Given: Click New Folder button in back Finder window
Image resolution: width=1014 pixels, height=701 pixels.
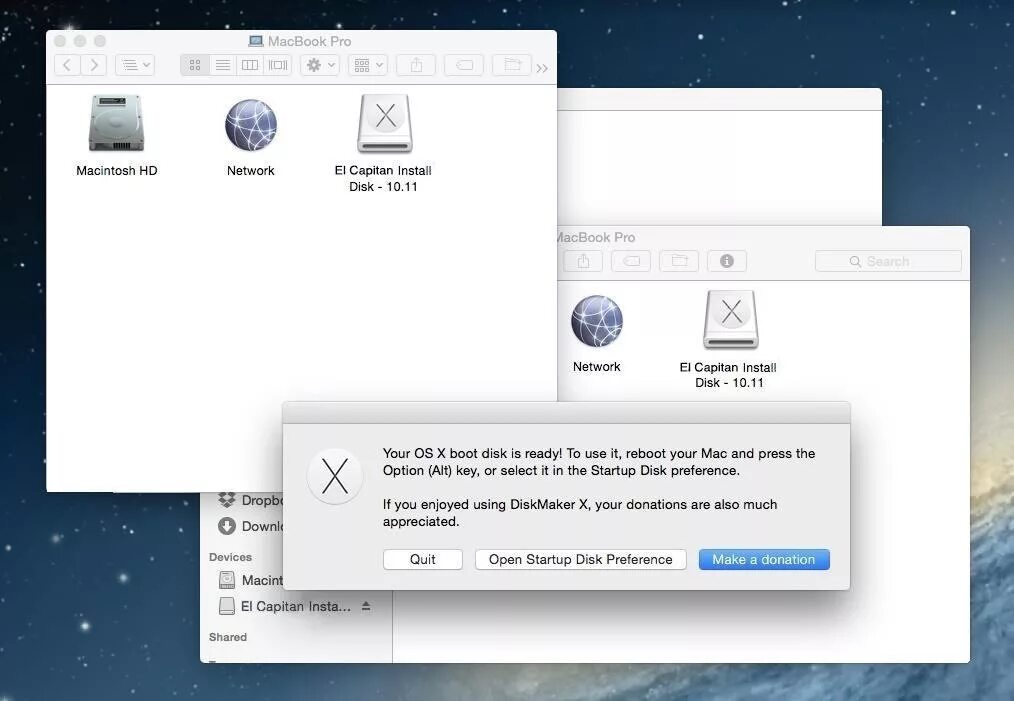Looking at the screenshot, I should tap(679, 261).
